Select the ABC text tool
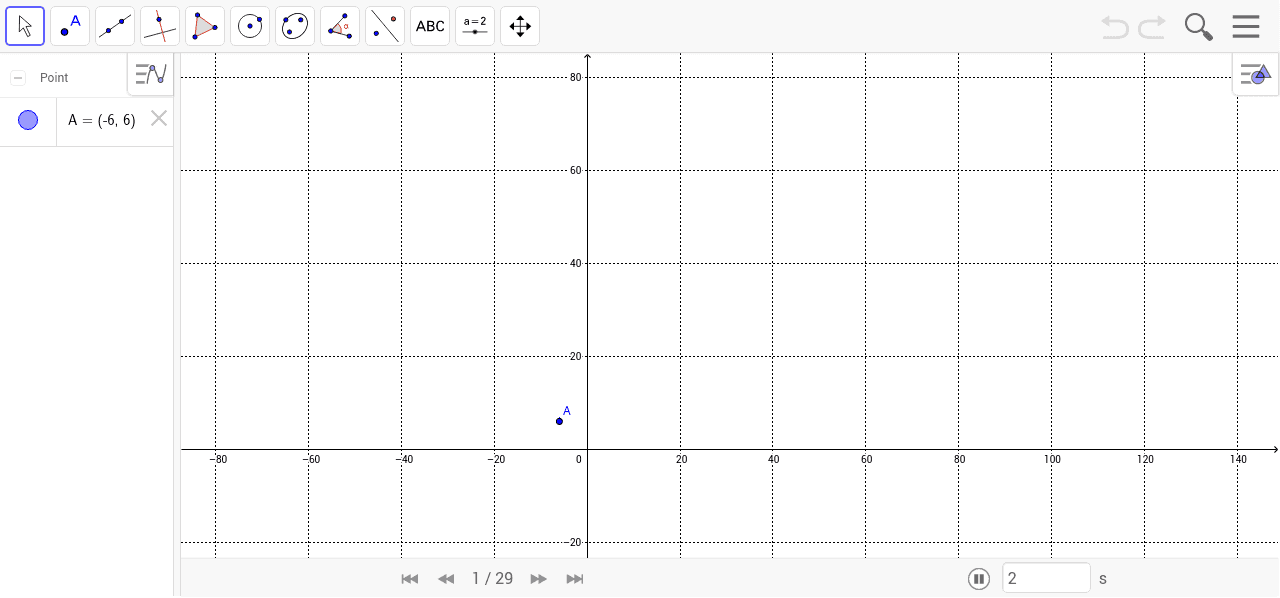The width and height of the screenshot is (1280, 598). (430, 26)
